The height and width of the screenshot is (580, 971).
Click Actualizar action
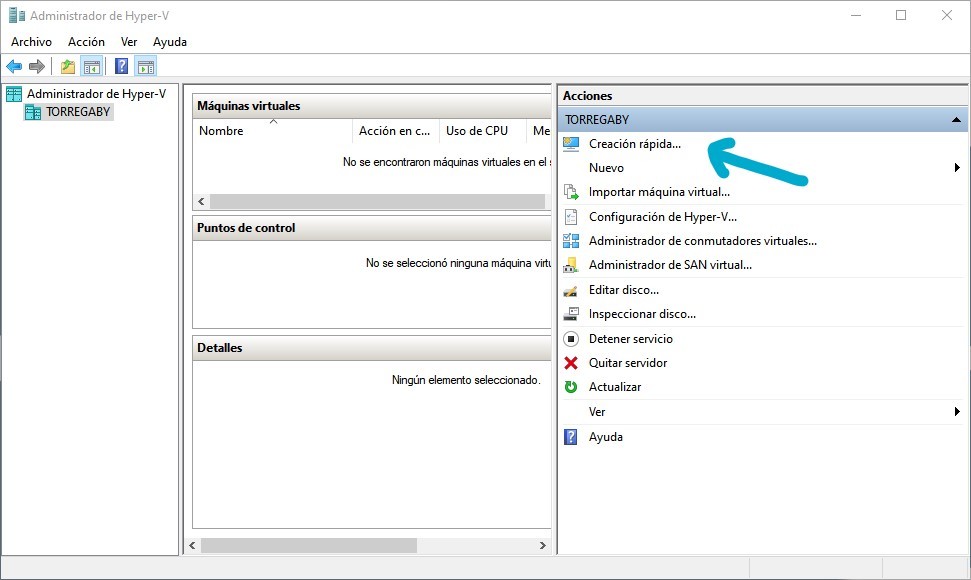click(x=615, y=387)
